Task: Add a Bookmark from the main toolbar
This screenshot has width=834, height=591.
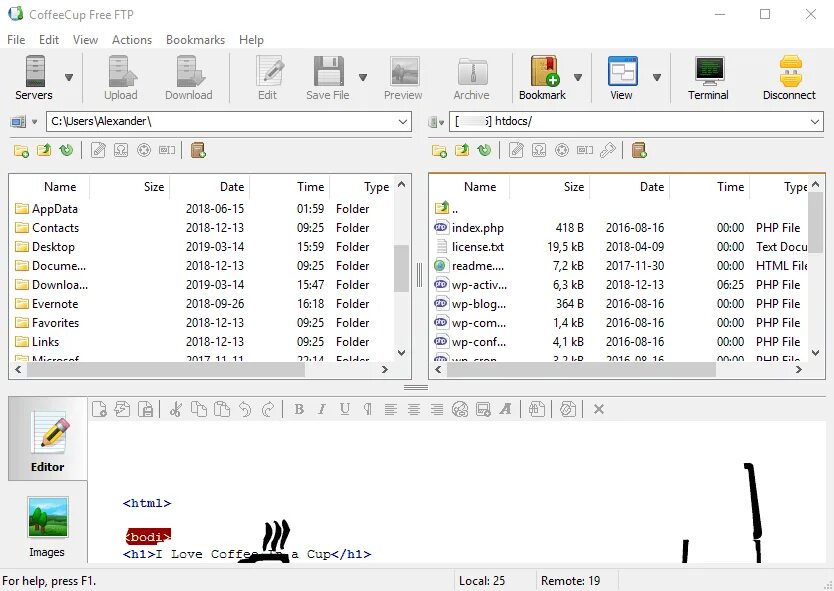Action: (x=543, y=78)
